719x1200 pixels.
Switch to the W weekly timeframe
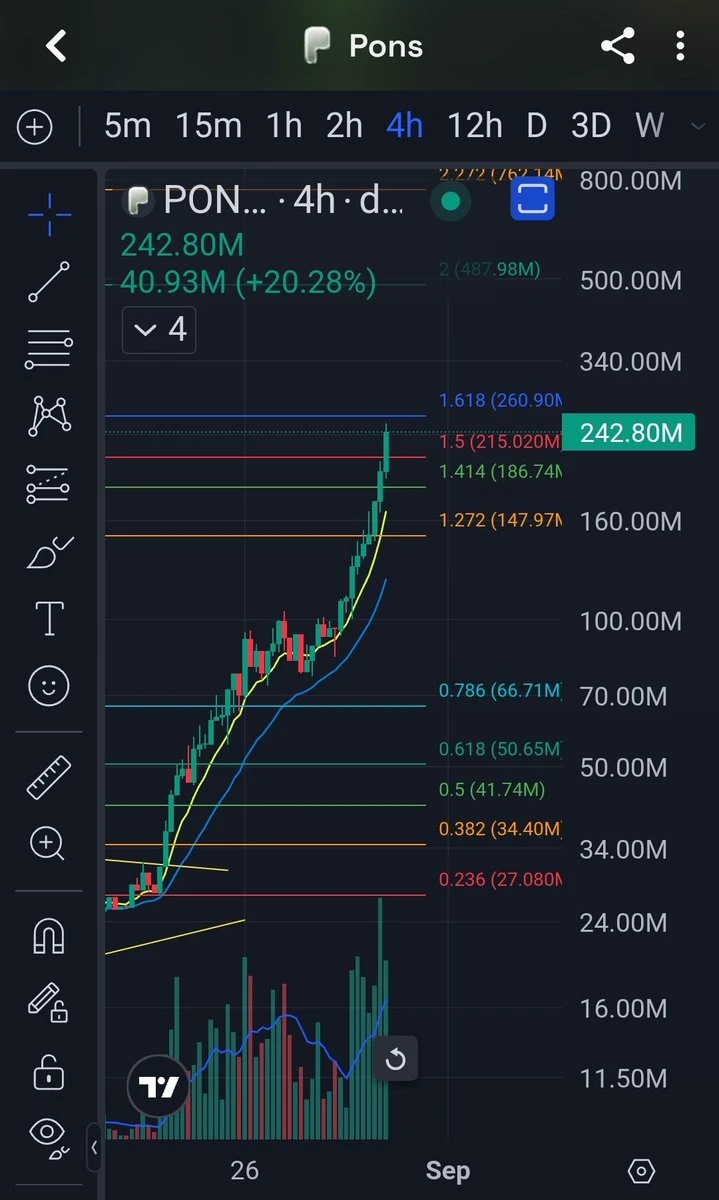(650, 126)
